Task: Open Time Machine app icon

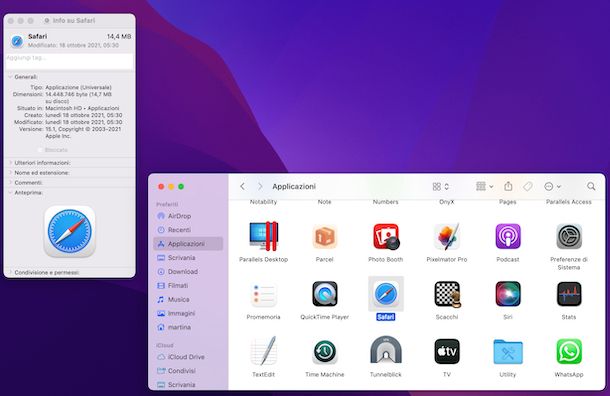Action: tap(324, 352)
